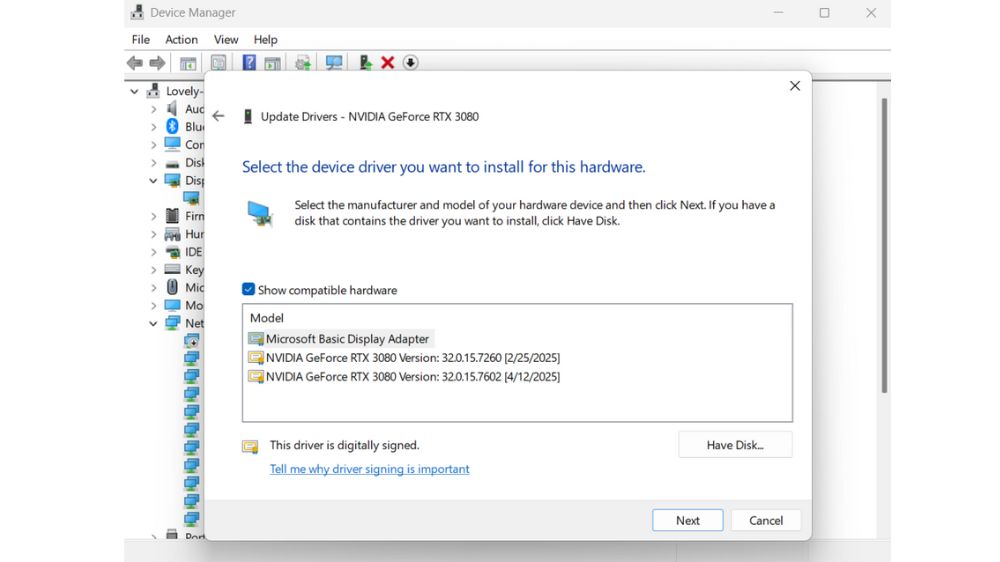Select the Firmware category chip icon

coord(172,216)
